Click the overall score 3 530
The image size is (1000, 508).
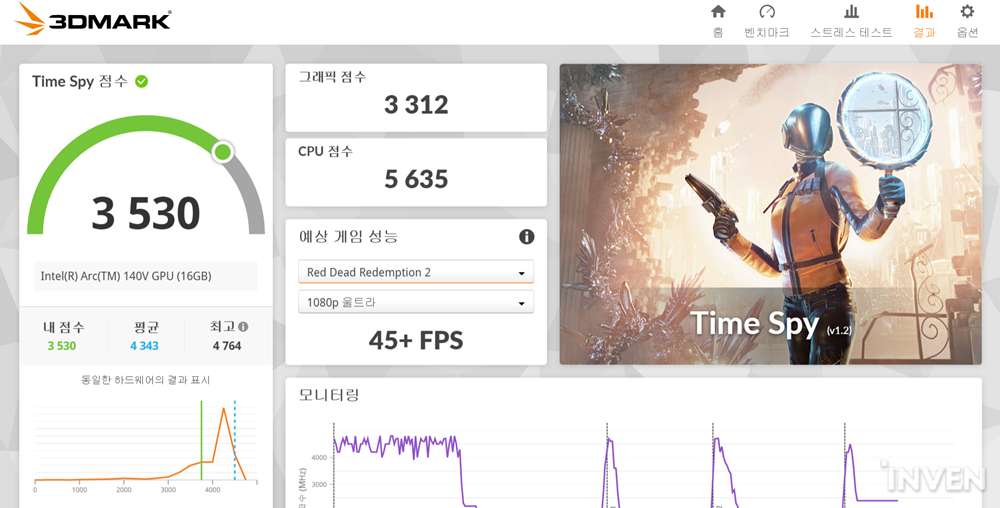146,213
